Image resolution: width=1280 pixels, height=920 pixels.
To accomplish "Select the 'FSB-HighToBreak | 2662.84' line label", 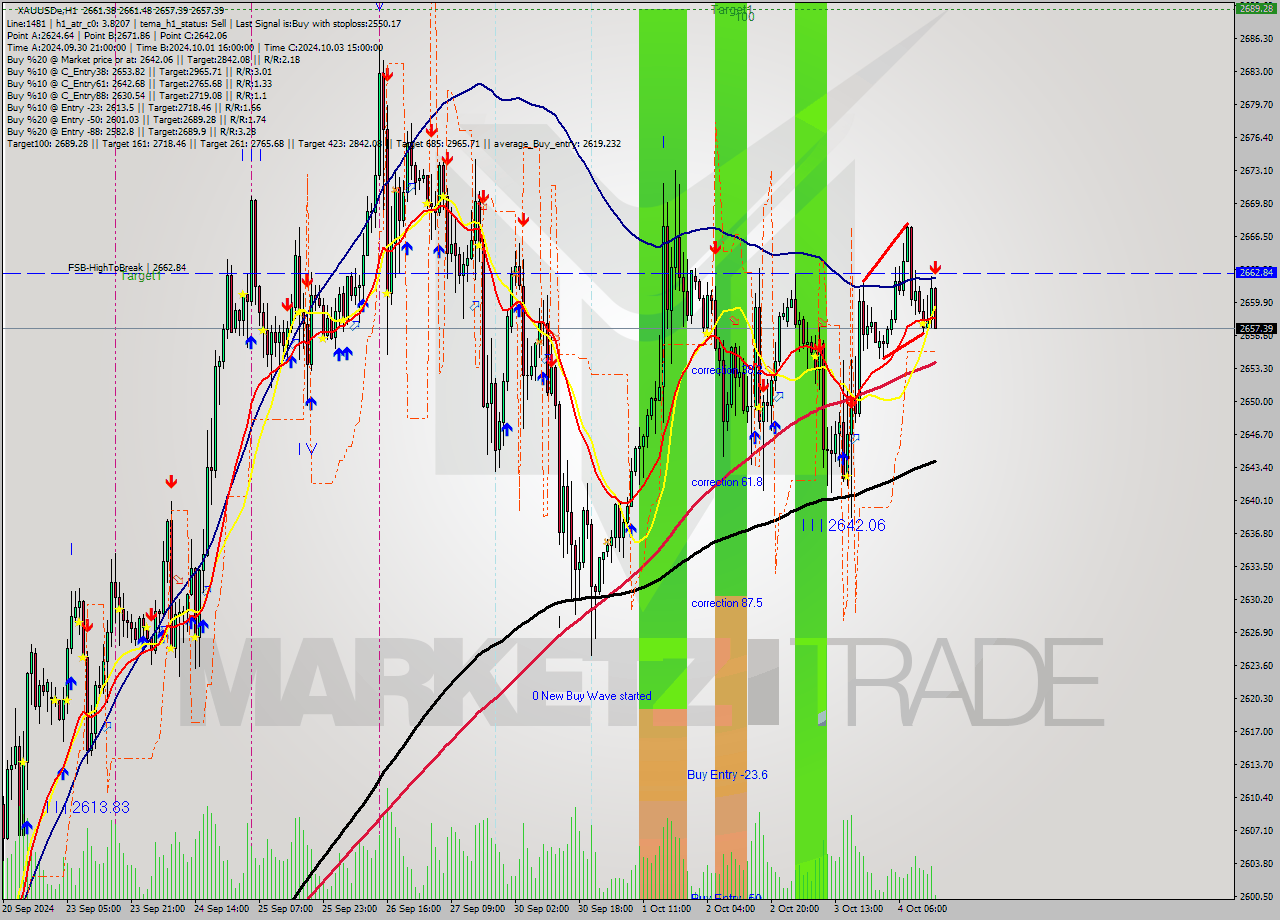I will (x=127, y=268).
